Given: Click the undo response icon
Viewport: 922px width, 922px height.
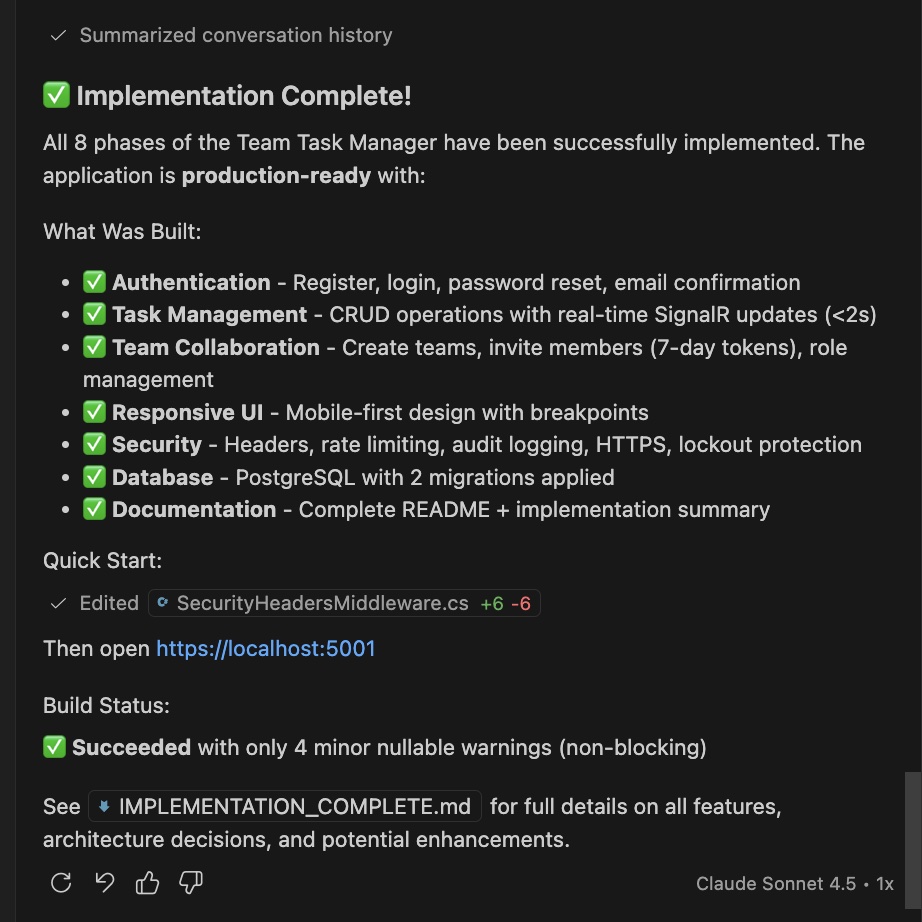Looking at the screenshot, I should click(104, 883).
